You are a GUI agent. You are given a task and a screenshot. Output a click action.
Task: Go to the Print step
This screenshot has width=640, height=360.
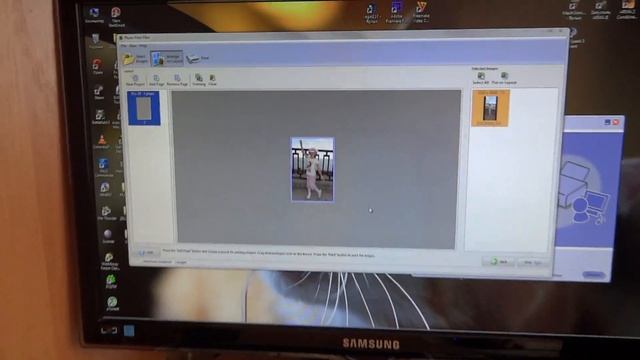(x=198, y=59)
